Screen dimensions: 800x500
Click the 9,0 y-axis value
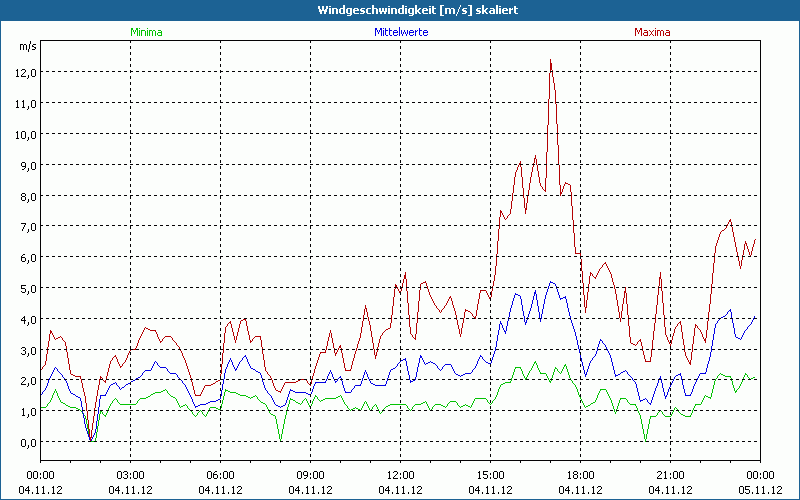click(x=29, y=165)
